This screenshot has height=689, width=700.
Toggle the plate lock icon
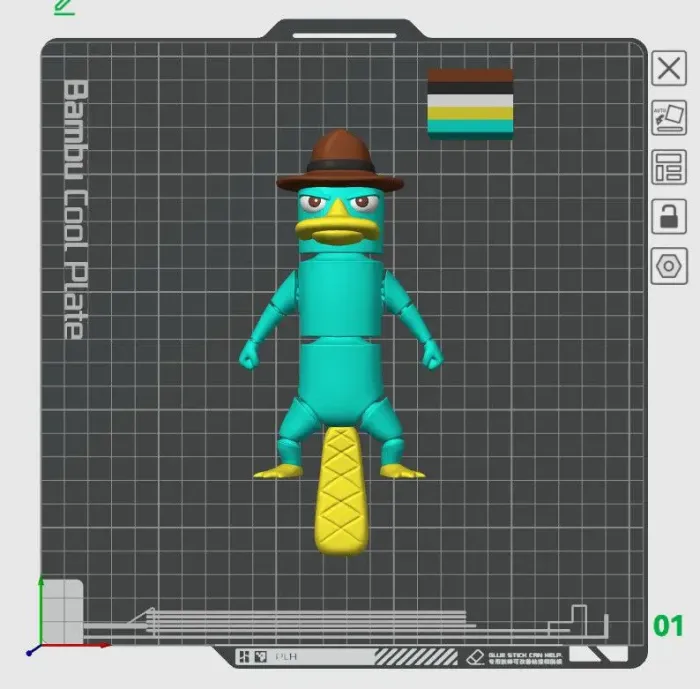tap(669, 217)
